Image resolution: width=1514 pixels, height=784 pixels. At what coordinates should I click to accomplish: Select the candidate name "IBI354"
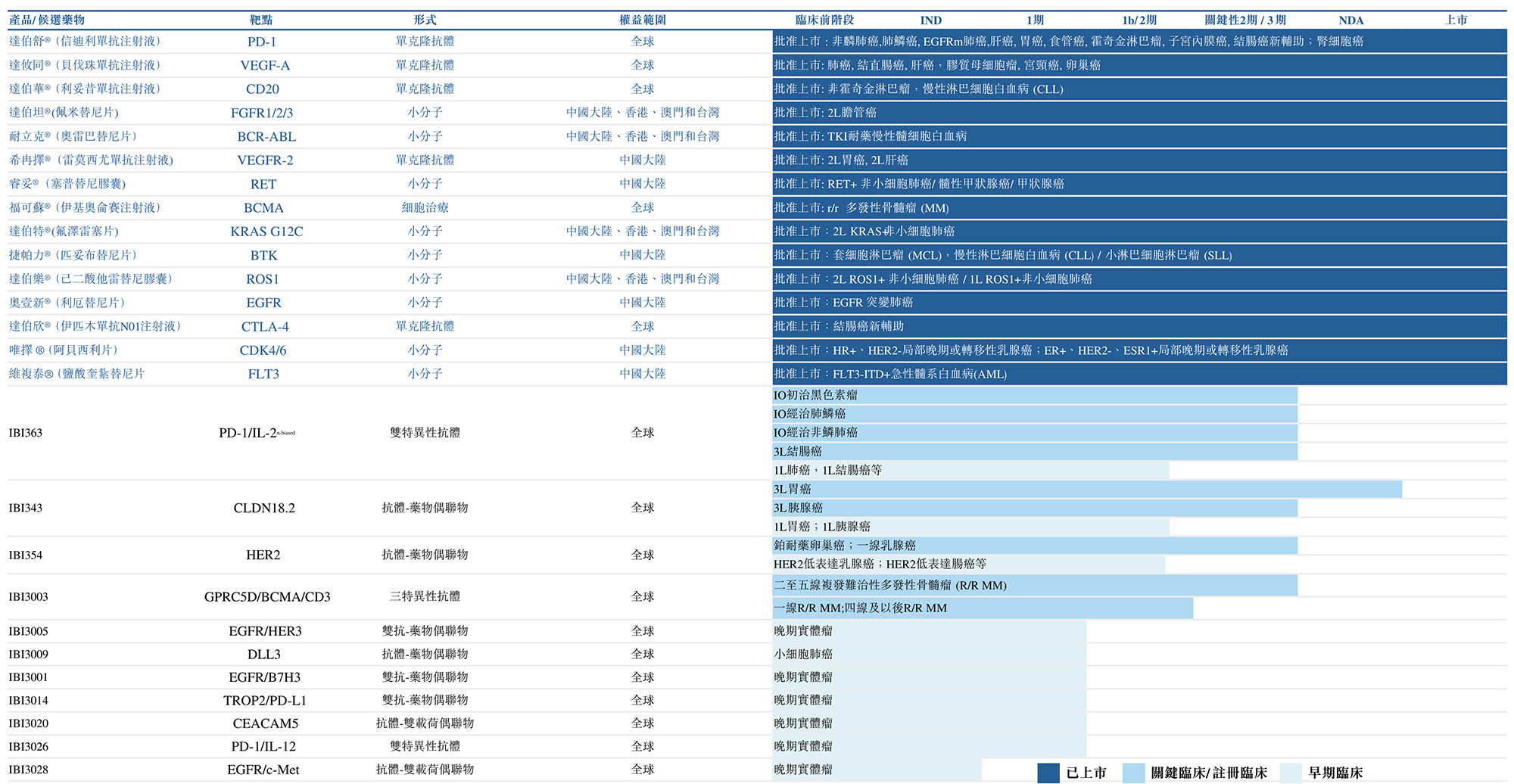[26, 555]
